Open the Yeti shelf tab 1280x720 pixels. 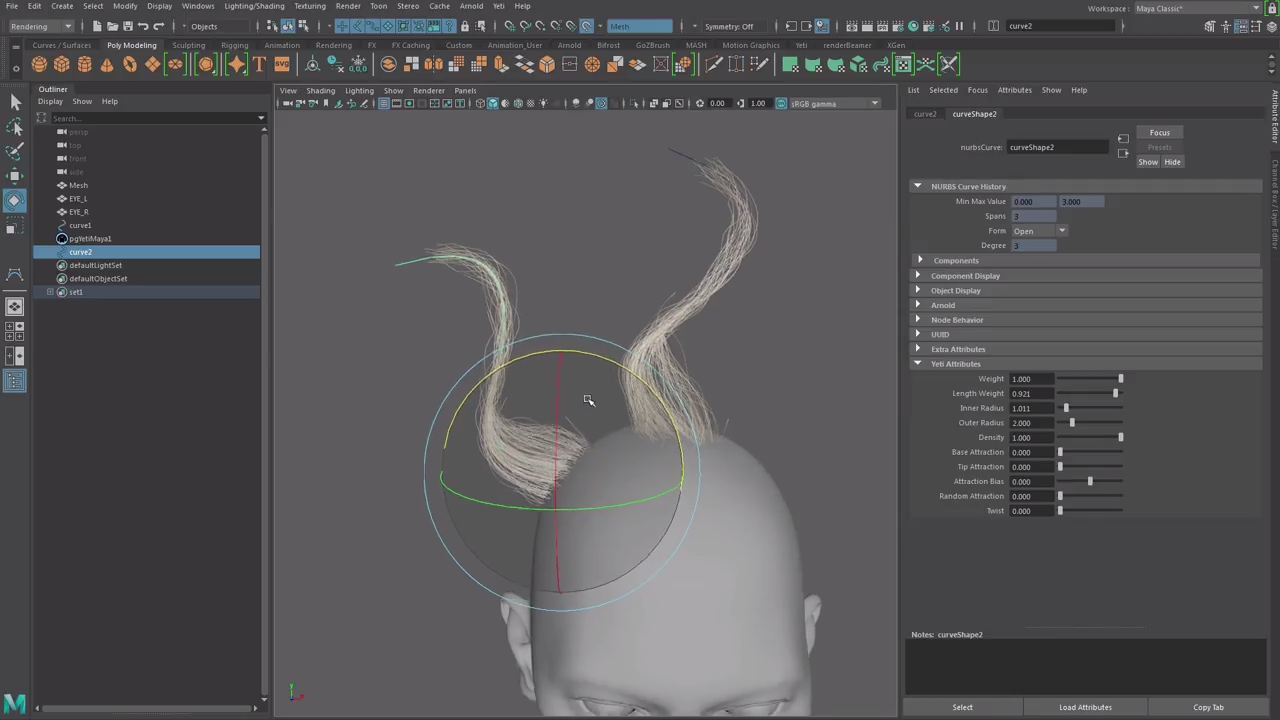point(801,45)
